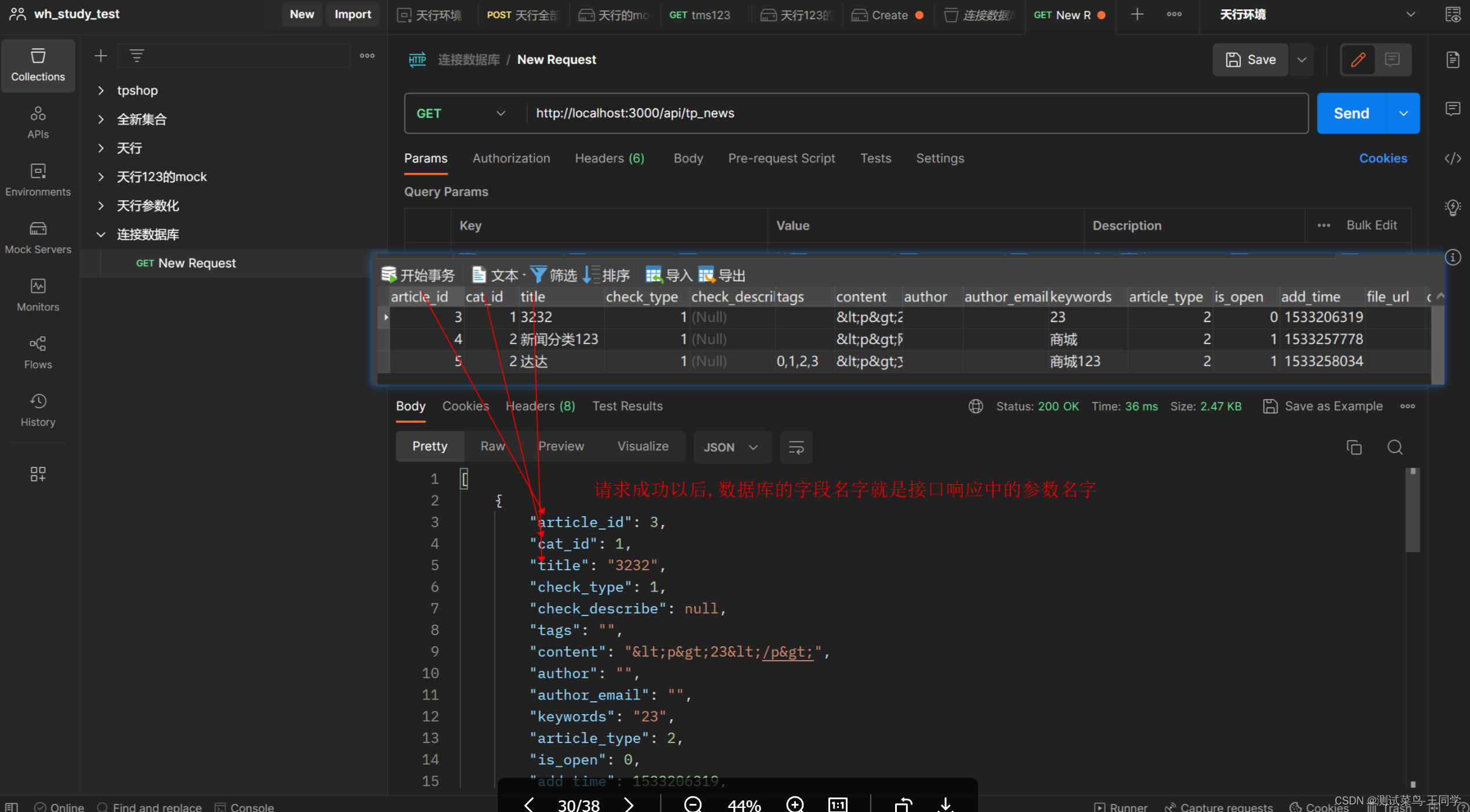1470x812 pixels.
Task: Click the info icon in right sidebar
Action: (x=1453, y=257)
